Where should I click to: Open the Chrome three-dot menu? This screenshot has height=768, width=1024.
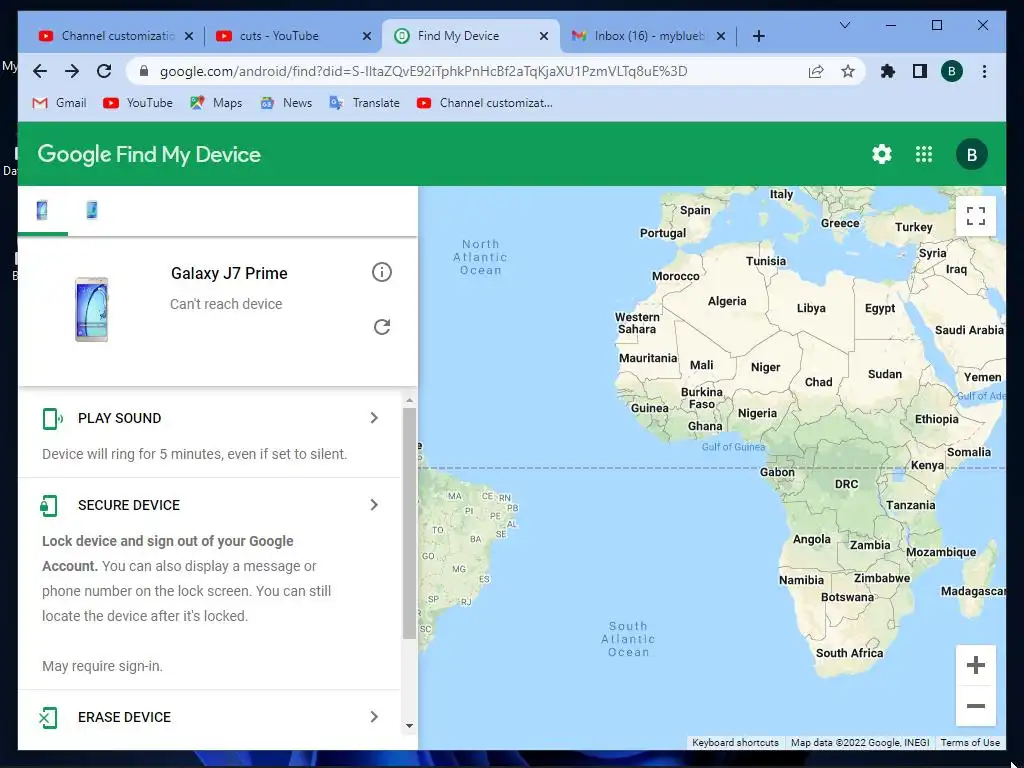pyautogui.click(x=984, y=71)
